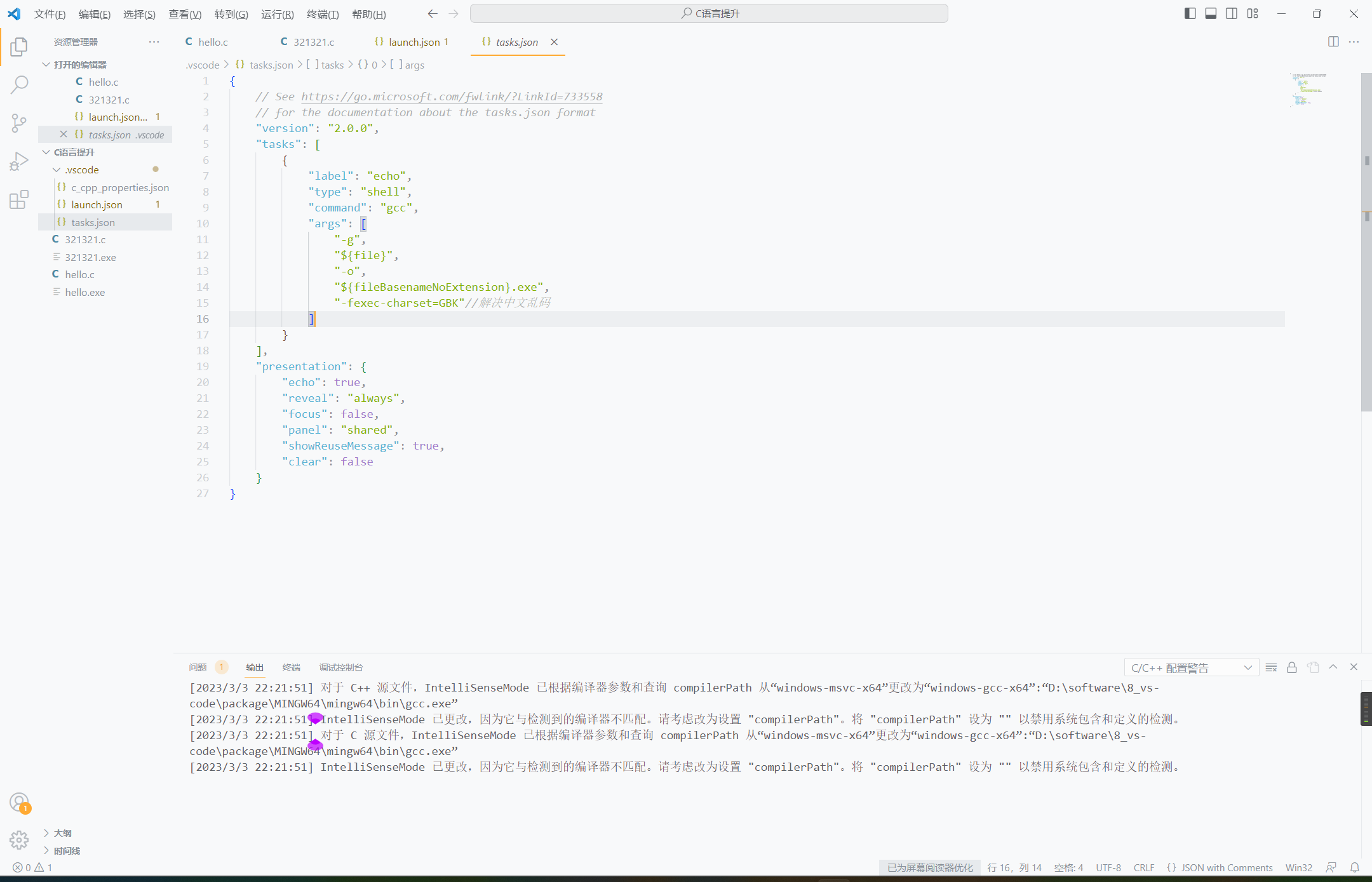Image resolution: width=1372 pixels, height=882 pixels.
Task: Open Run and Debug view
Action: click(19, 161)
